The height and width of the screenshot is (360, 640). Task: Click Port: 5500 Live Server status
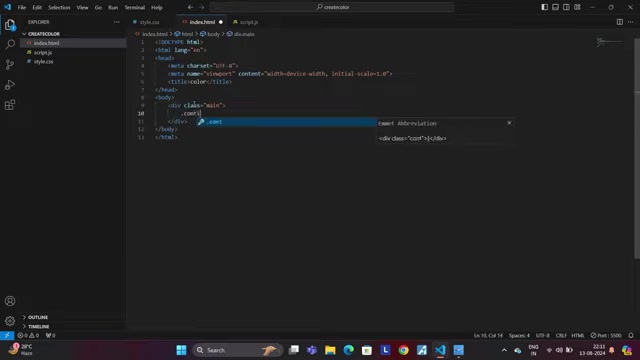[x=606, y=335]
